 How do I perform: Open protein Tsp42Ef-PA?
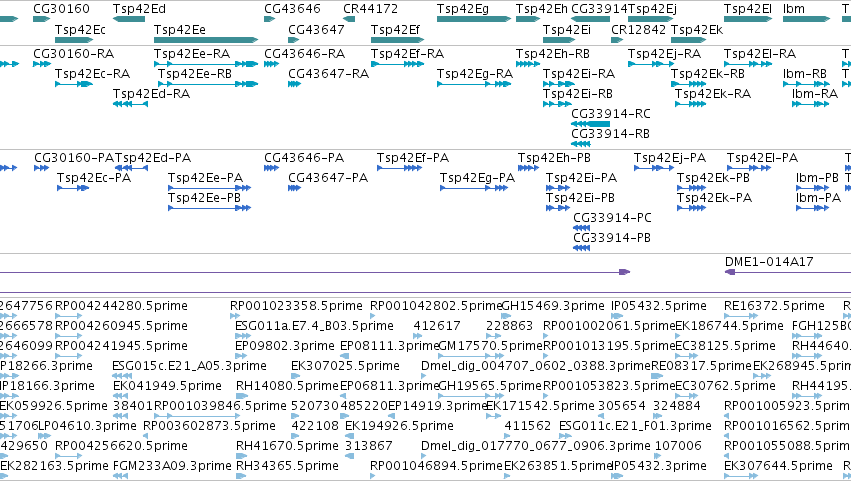[413, 158]
